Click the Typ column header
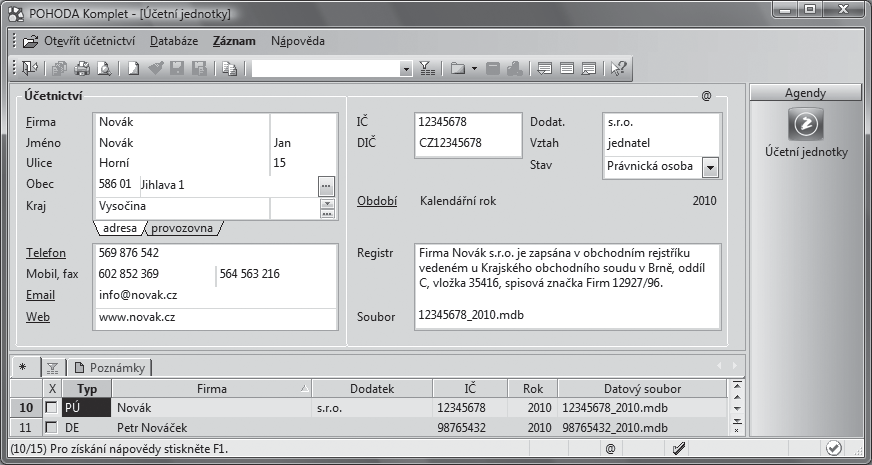Screen dimensions: 872x465 click(87, 389)
